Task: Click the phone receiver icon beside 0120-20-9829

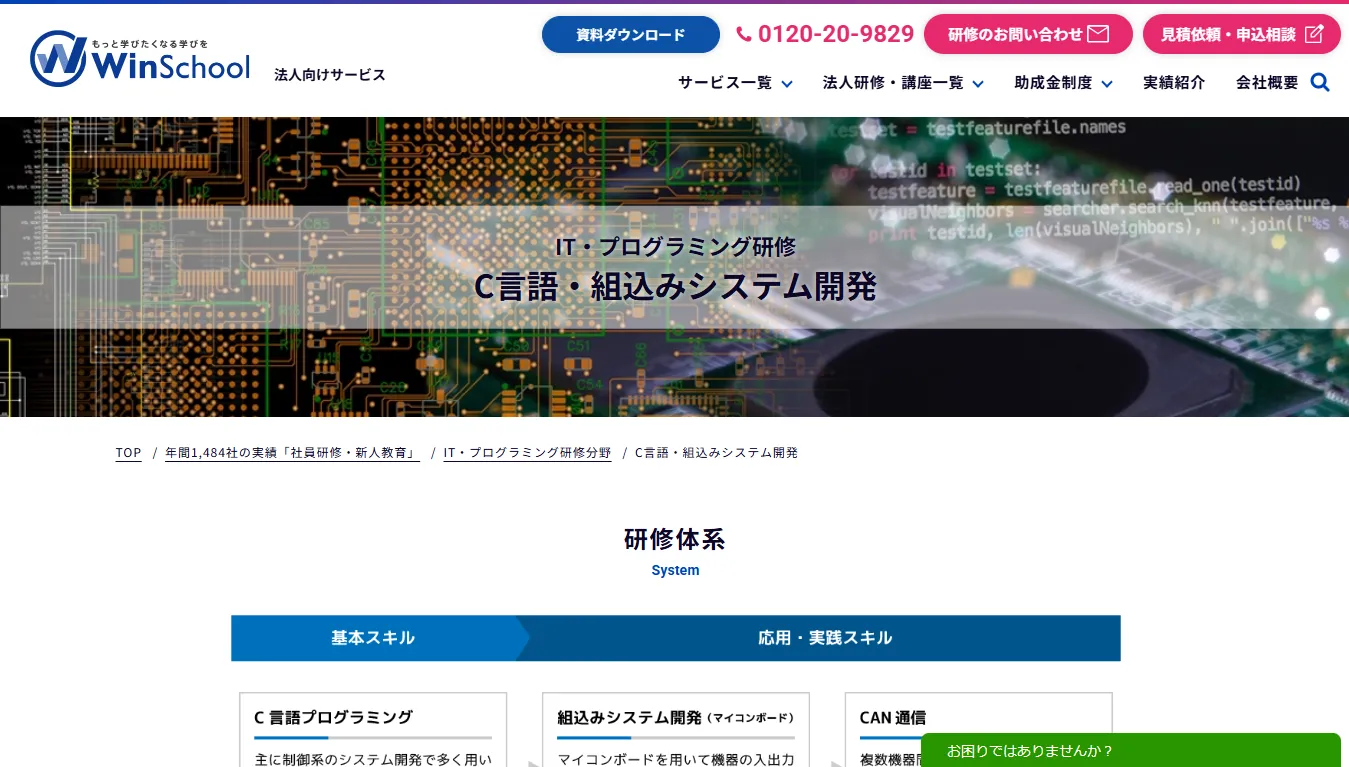Action: [x=744, y=33]
